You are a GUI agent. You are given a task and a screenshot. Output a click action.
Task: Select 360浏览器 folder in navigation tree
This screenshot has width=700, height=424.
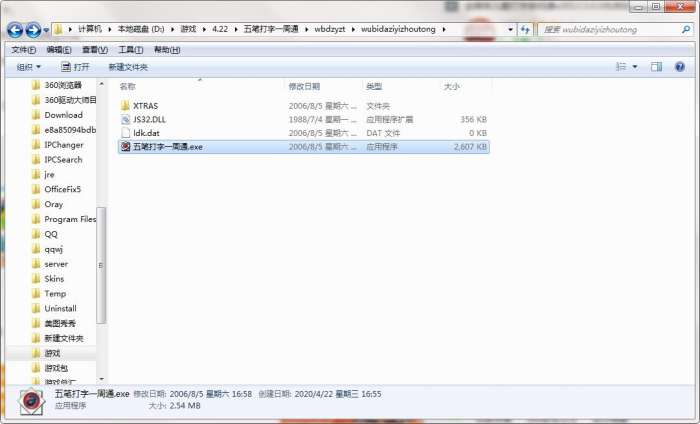click(x=63, y=85)
